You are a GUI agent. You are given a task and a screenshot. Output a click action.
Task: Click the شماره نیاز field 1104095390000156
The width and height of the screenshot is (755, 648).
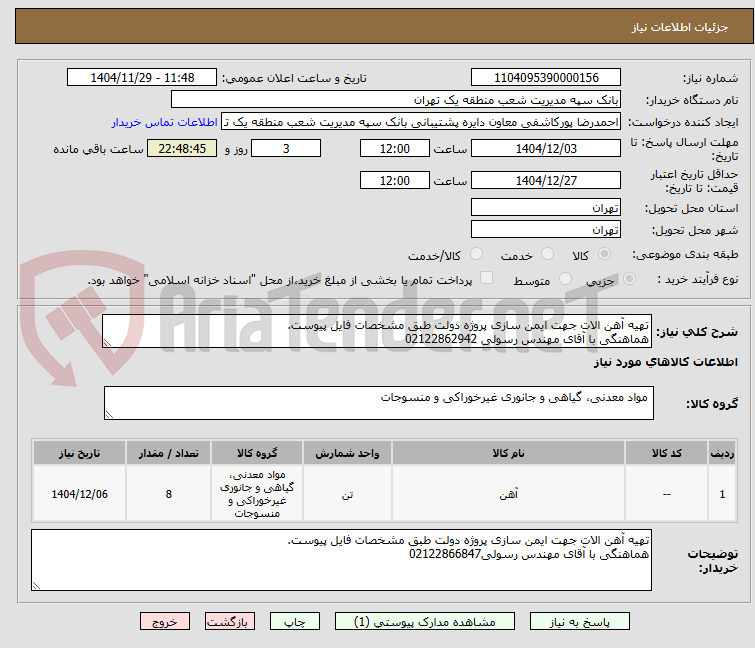(546, 78)
